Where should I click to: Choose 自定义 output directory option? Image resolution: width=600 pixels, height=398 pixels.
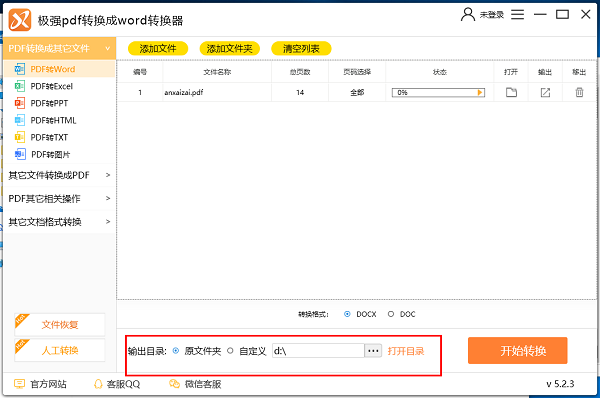click(x=230, y=351)
